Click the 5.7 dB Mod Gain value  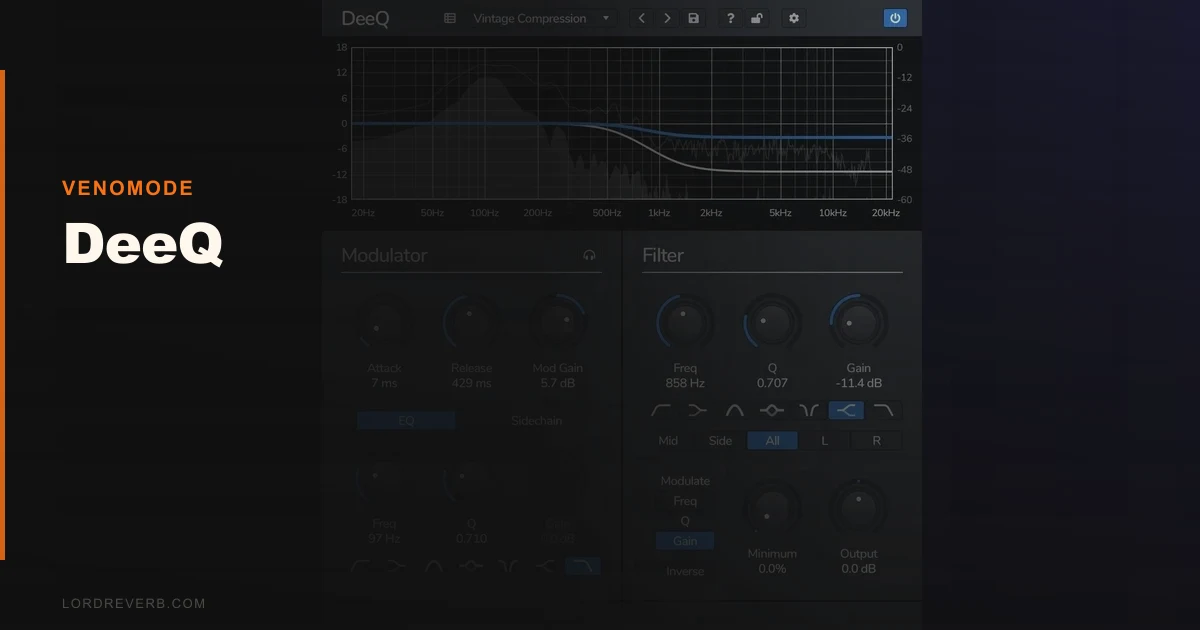(557, 383)
